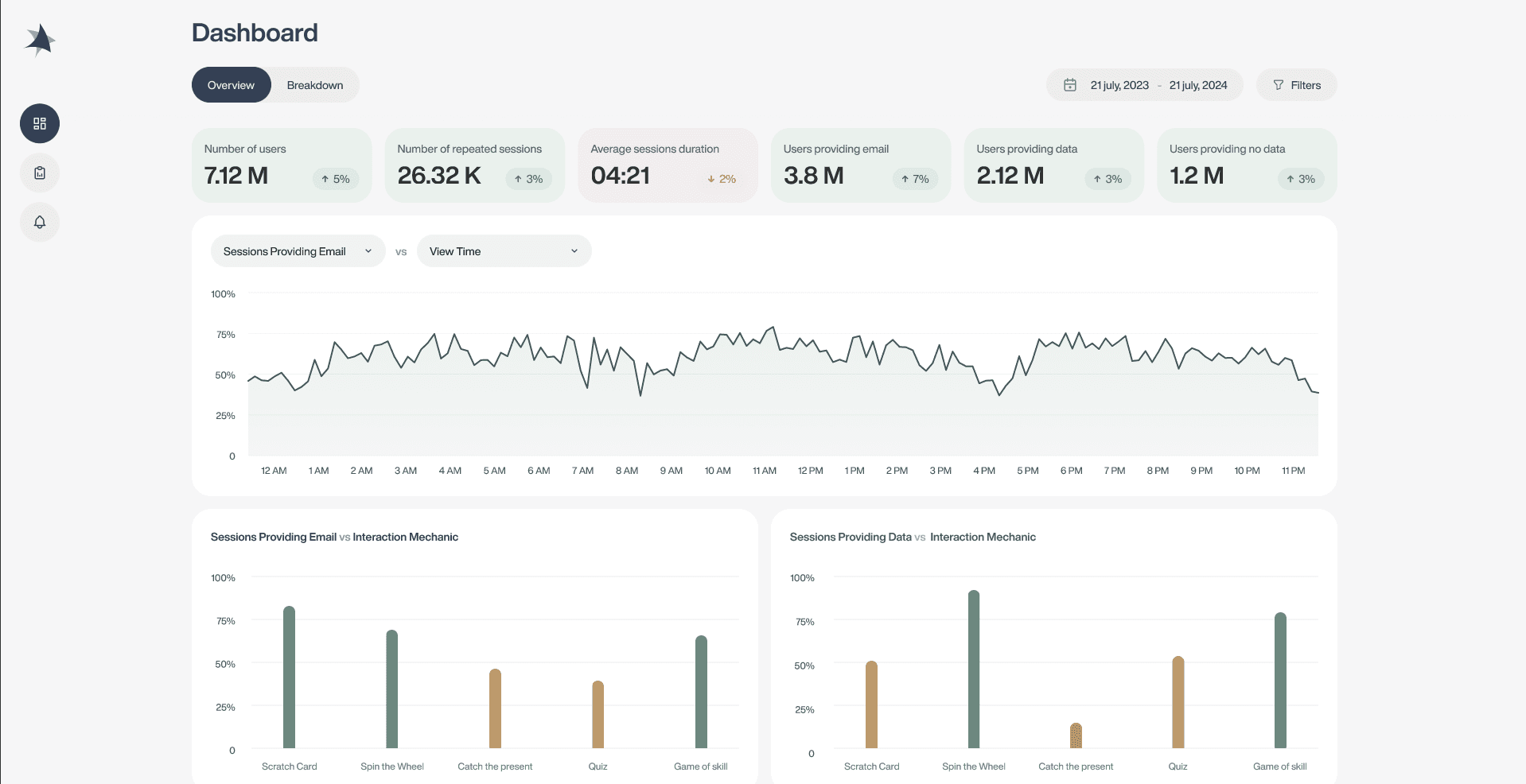Viewport: 1526px width, 784px height.
Task: Click the funnel filter icon
Action: coord(1278,85)
